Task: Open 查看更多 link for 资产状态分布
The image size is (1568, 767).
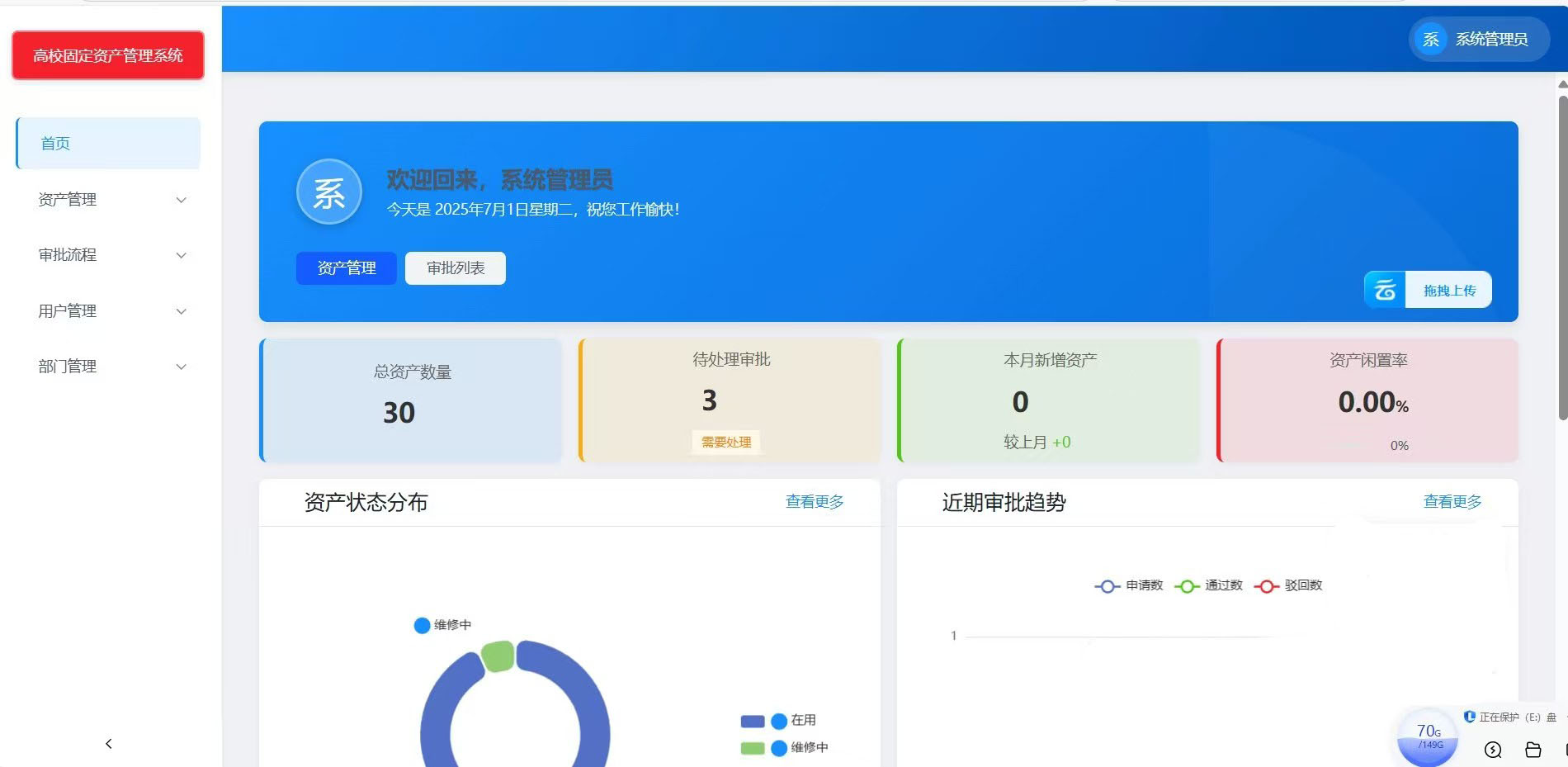Action: click(814, 502)
